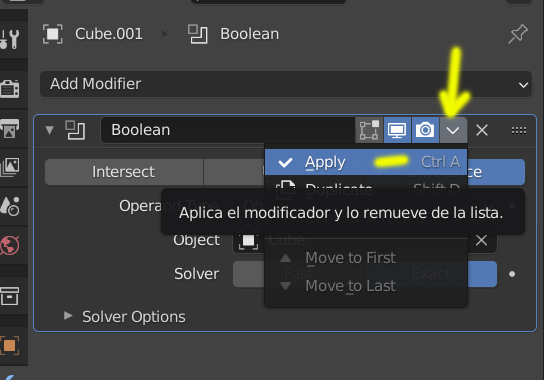Open the View Layer properties tab
The height and width of the screenshot is (380, 544).
tap(10, 167)
